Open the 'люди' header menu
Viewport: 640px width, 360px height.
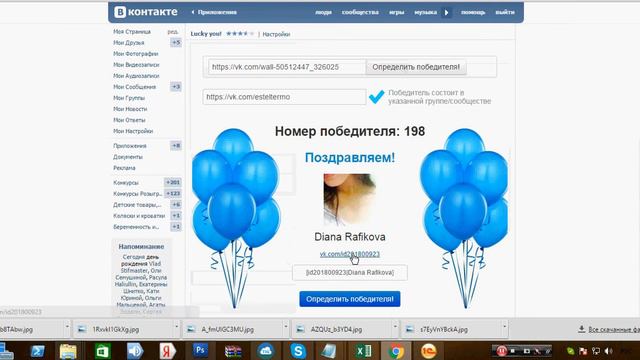[323, 12]
